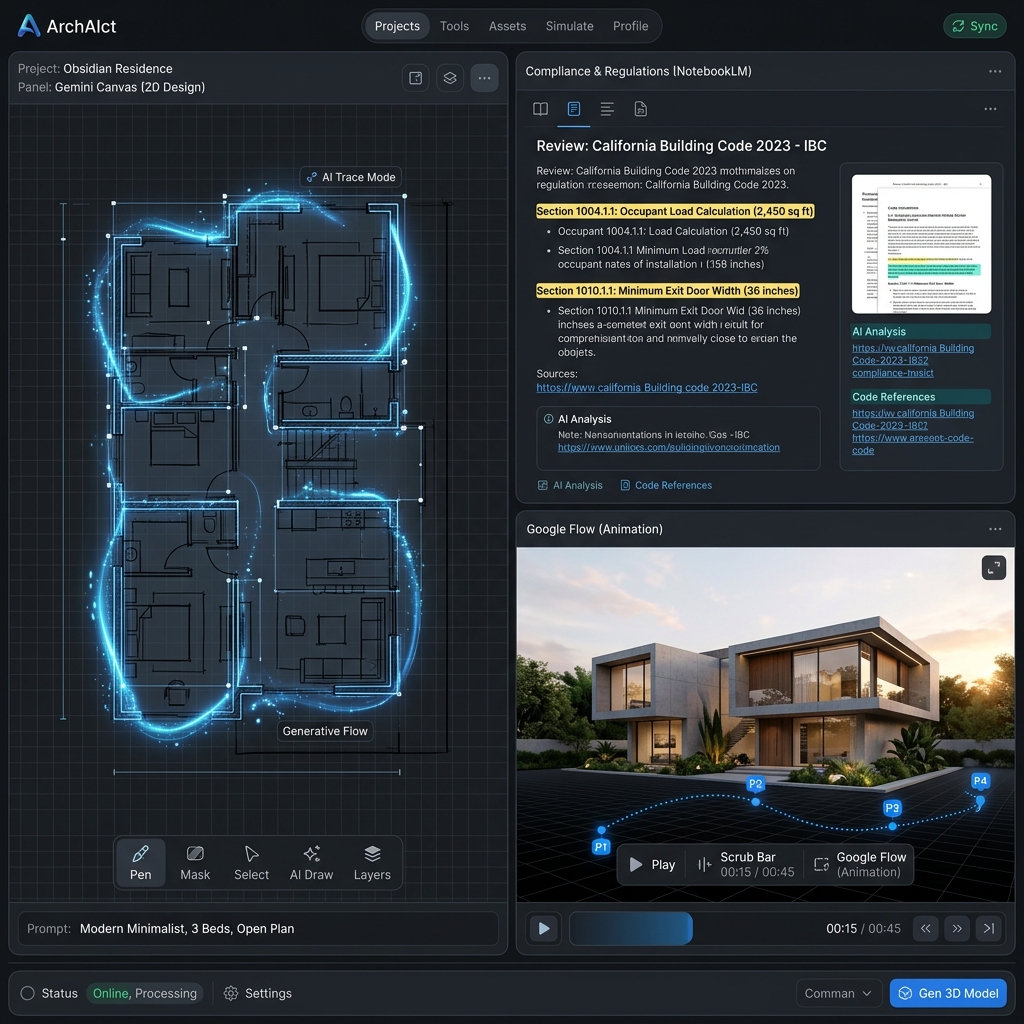1024x1024 pixels.
Task: Open the Assets tab
Action: click(507, 26)
